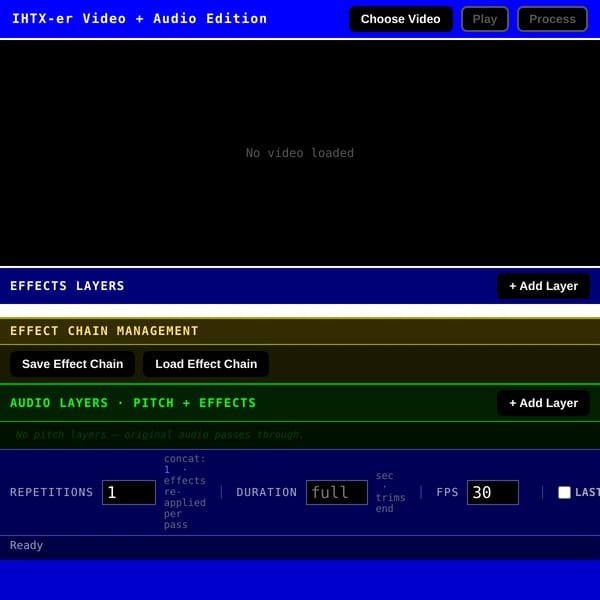Click the Choose Video button
This screenshot has height=600, width=600.
(x=401, y=19)
